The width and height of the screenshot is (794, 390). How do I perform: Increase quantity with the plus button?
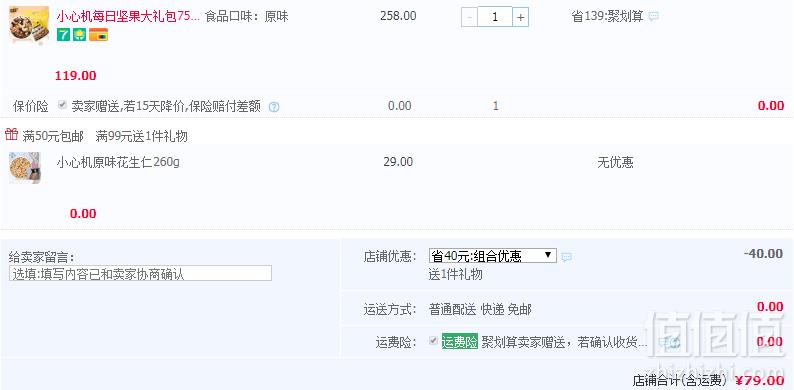(521, 18)
